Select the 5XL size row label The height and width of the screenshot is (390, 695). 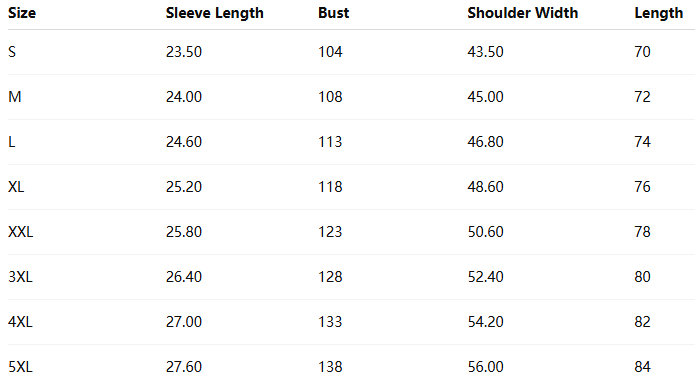coord(20,367)
